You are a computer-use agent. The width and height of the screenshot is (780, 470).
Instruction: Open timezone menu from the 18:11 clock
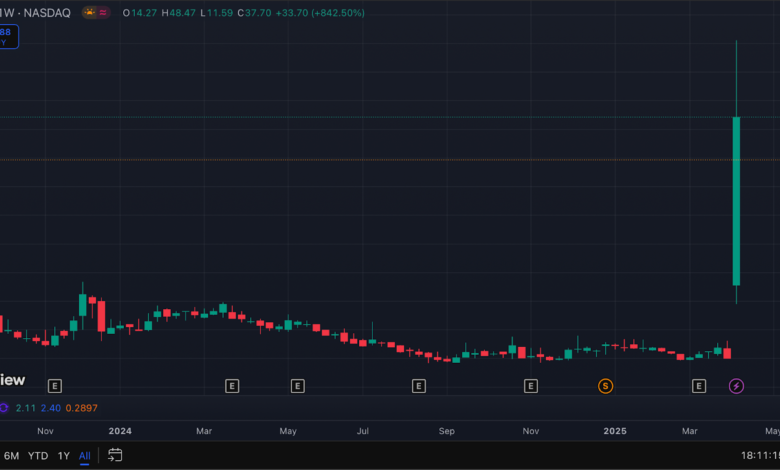758,455
